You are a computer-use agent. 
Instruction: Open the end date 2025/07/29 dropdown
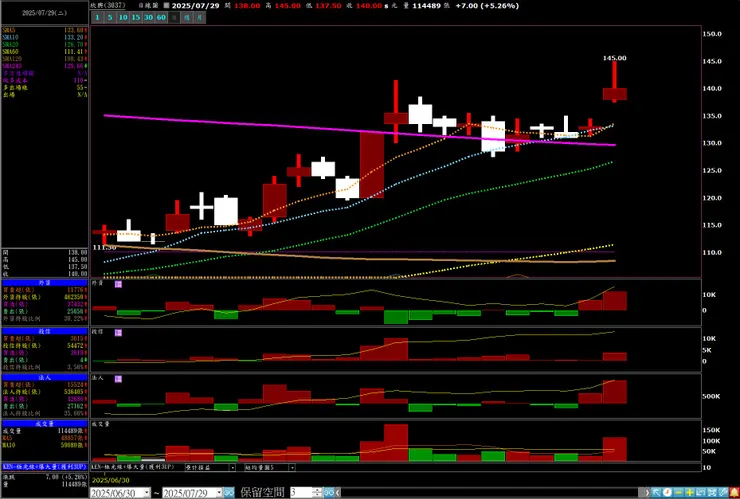219,492
